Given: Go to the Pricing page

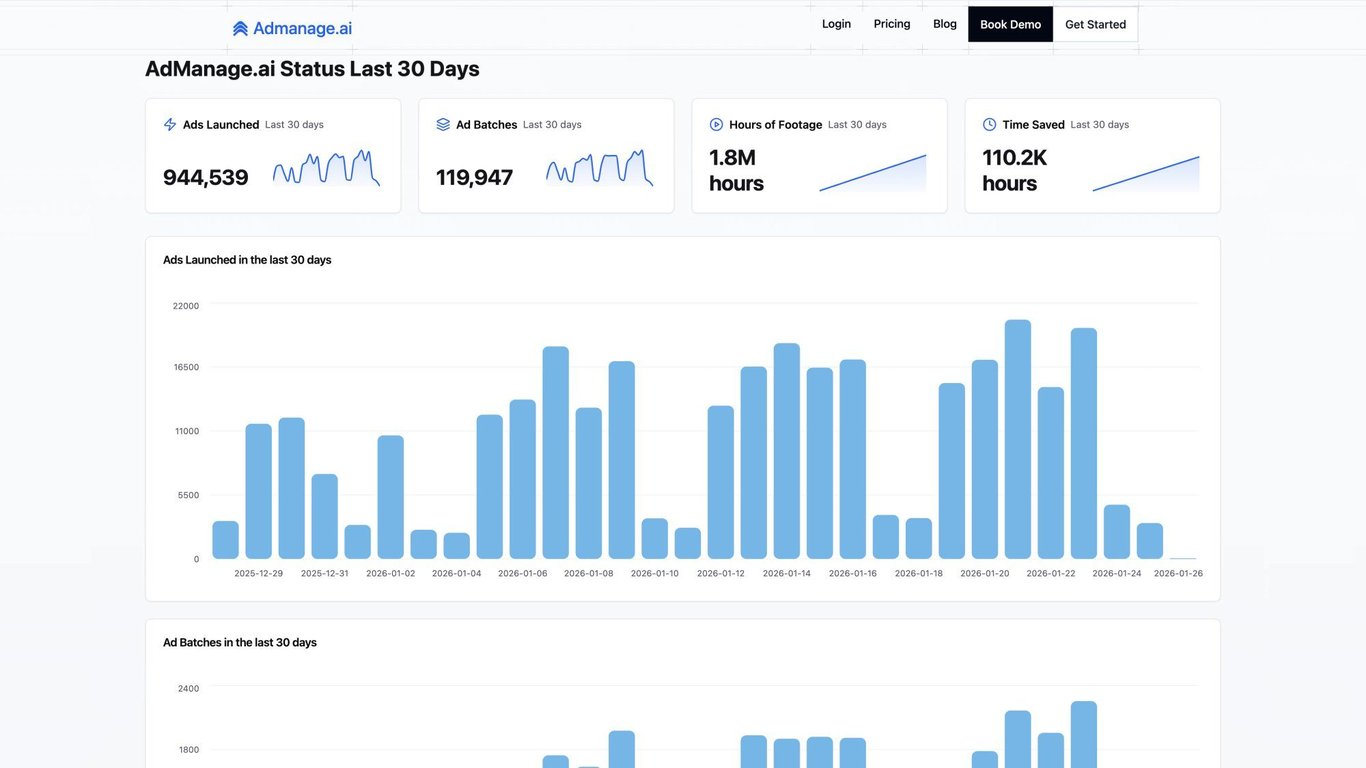Looking at the screenshot, I should coord(892,24).
